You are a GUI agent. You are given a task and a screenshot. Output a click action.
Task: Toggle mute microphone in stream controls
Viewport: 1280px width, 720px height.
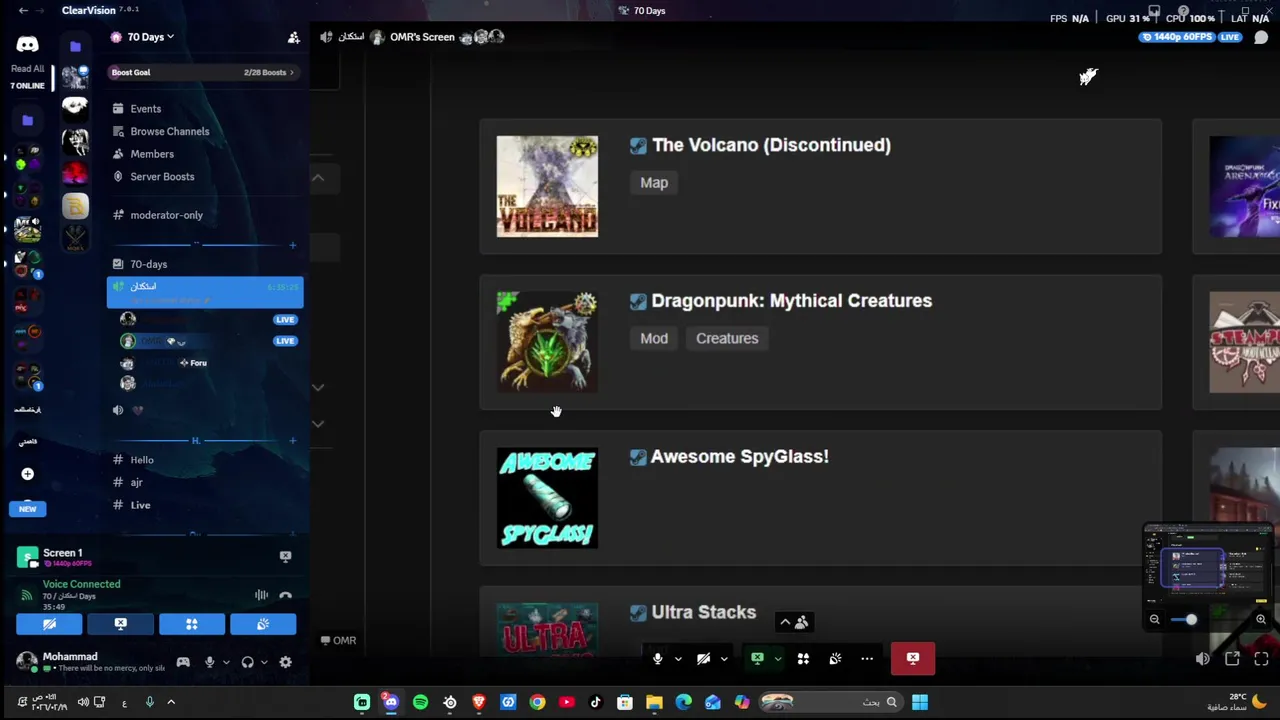click(657, 659)
